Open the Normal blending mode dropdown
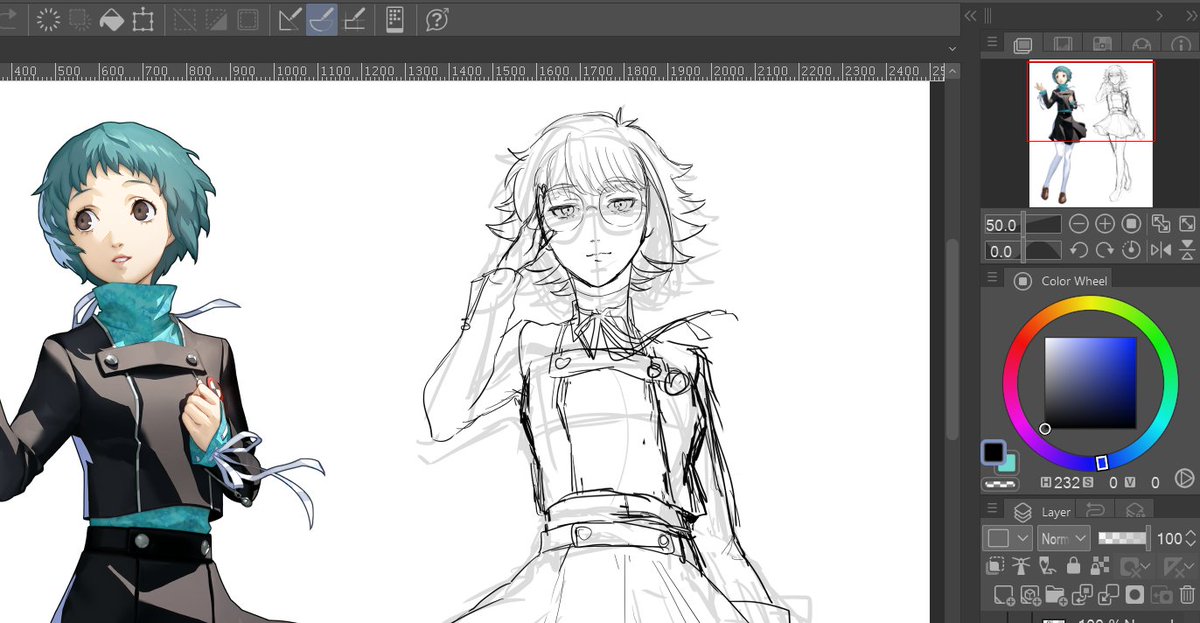Image resolution: width=1200 pixels, height=623 pixels. click(1063, 538)
